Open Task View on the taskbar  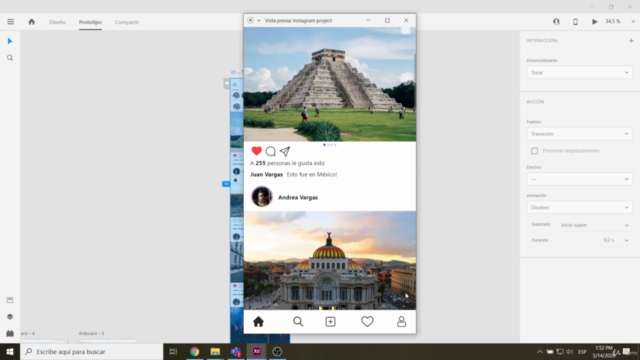tap(173, 351)
